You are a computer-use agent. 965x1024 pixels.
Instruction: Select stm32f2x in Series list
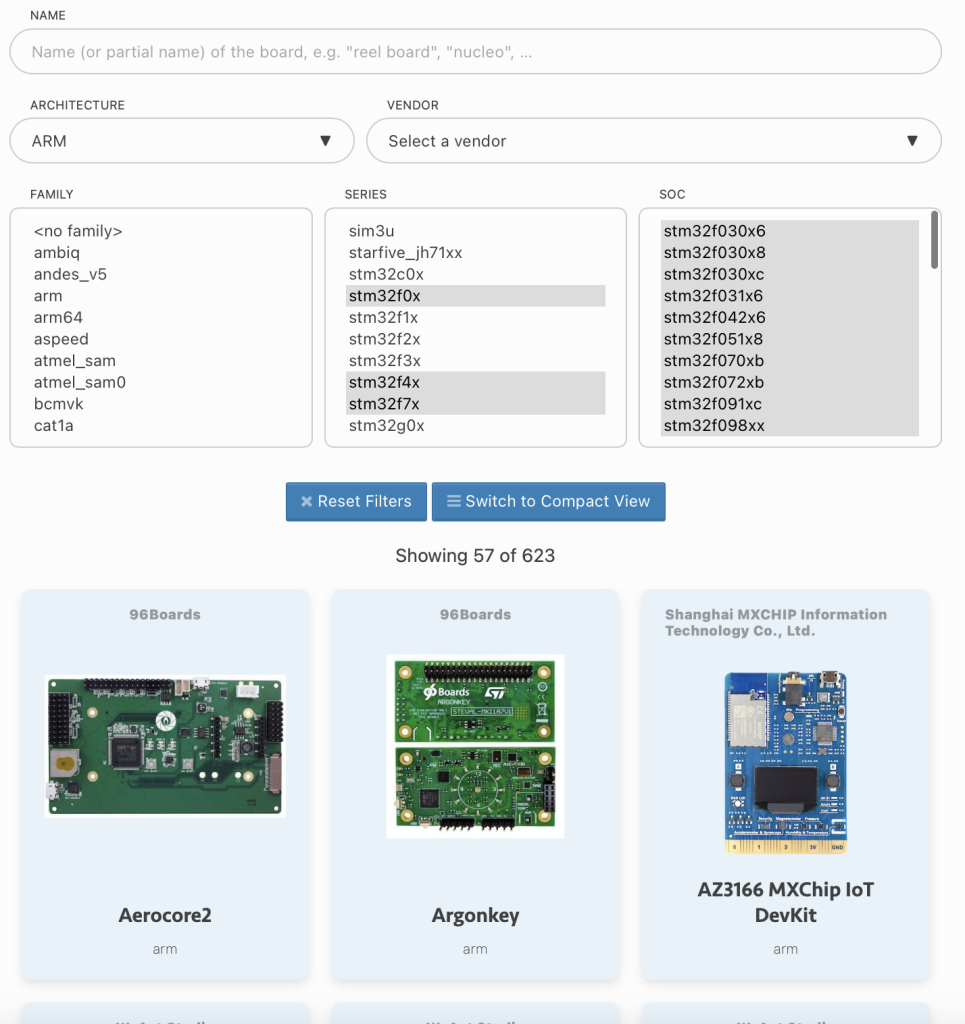[x=475, y=339]
